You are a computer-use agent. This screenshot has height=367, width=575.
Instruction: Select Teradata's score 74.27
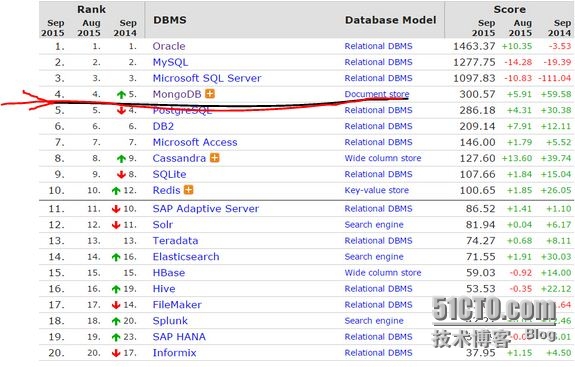pos(480,241)
